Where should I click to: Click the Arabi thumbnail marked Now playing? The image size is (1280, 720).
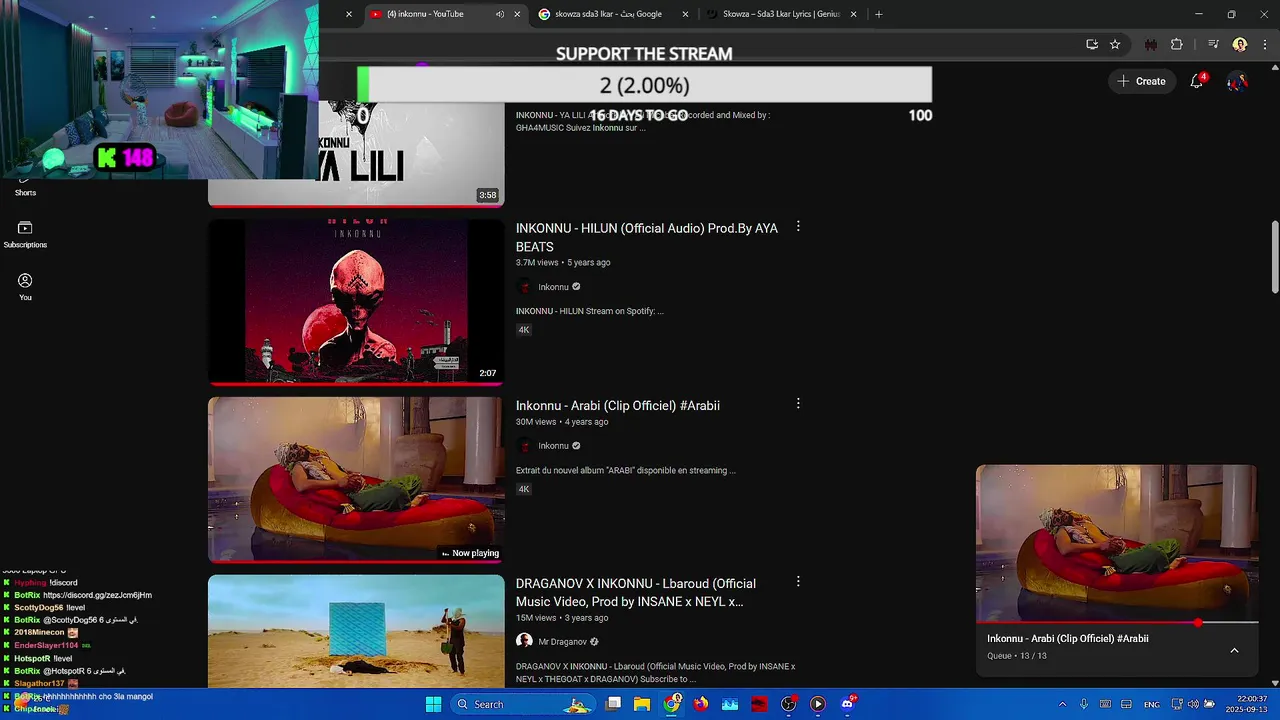click(x=356, y=480)
